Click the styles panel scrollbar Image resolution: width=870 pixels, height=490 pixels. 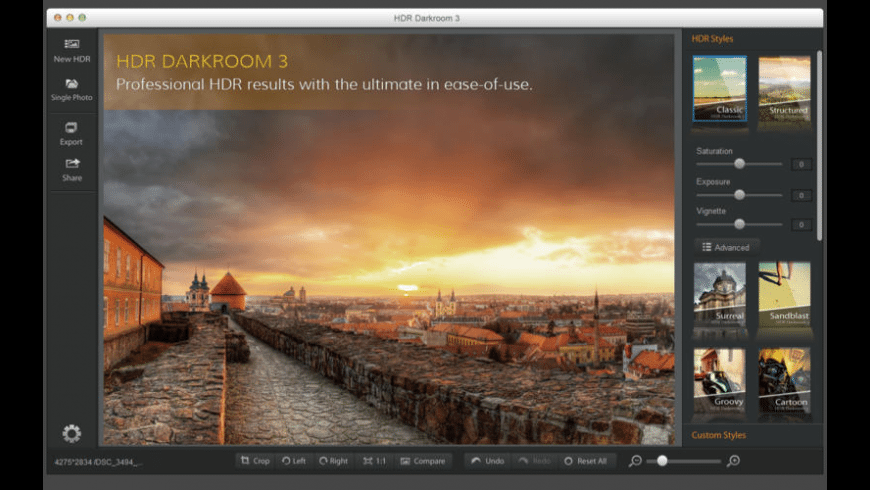point(819,145)
